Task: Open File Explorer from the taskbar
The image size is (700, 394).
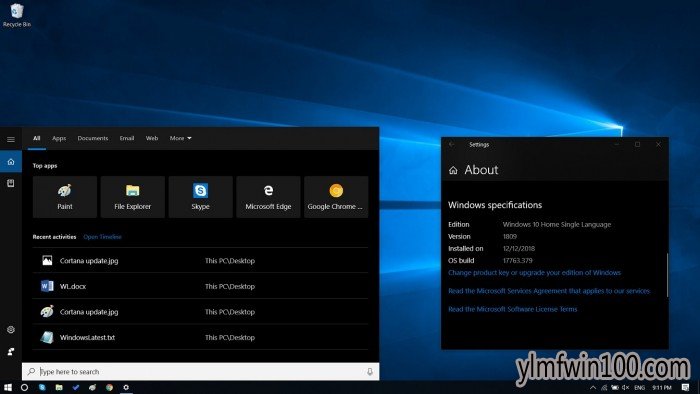Action: [x=59, y=387]
